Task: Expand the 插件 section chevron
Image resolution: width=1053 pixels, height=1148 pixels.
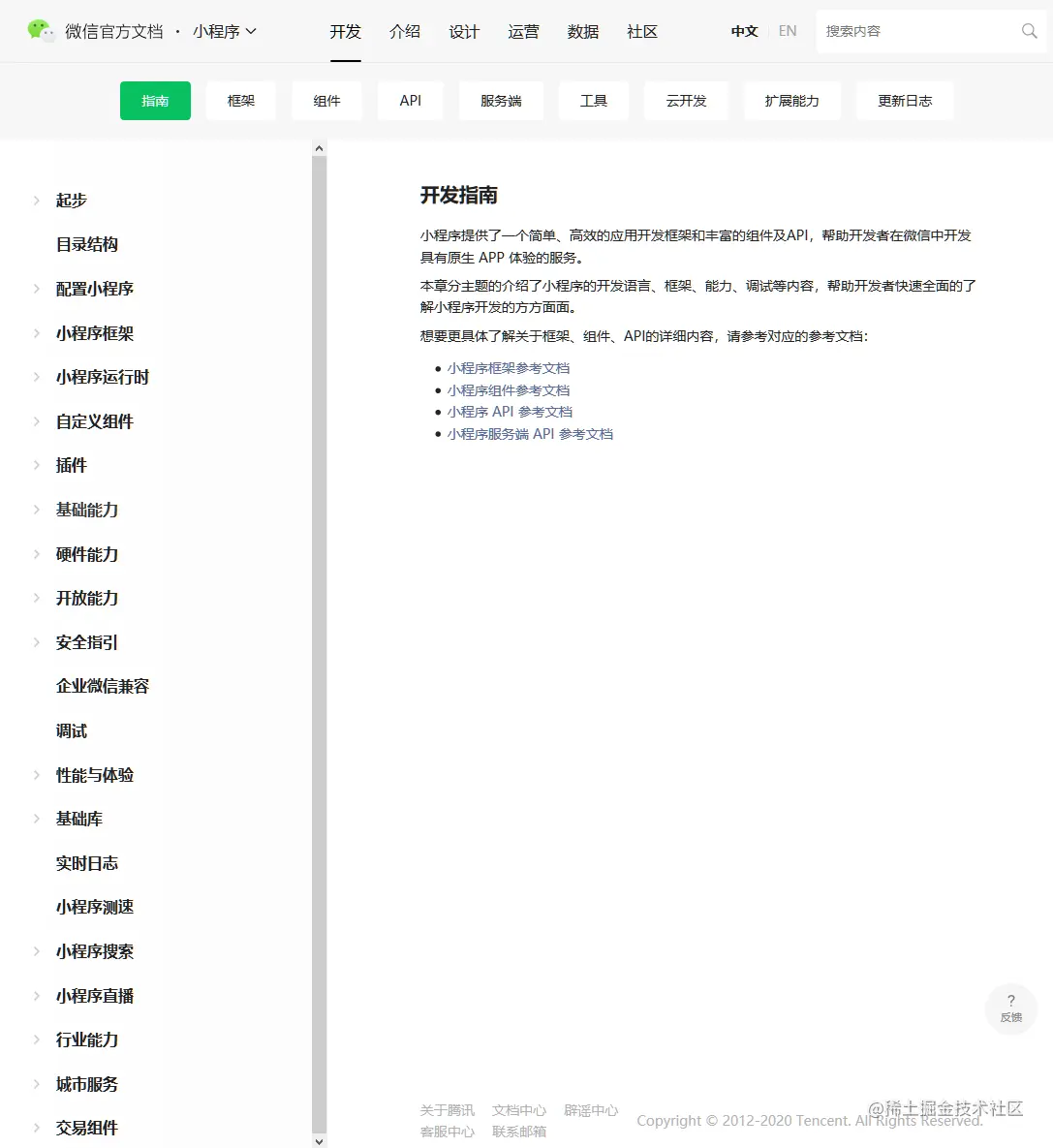Action: pyautogui.click(x=37, y=465)
